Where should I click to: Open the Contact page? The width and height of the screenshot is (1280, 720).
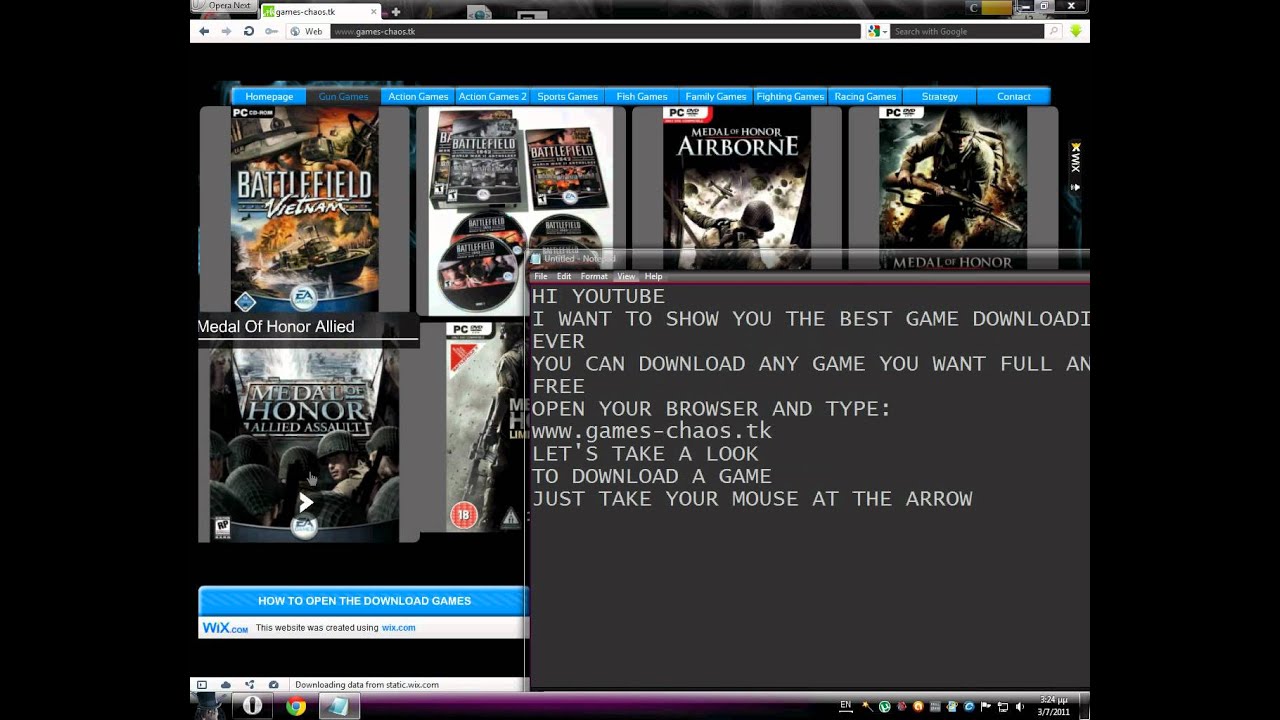[1013, 97]
